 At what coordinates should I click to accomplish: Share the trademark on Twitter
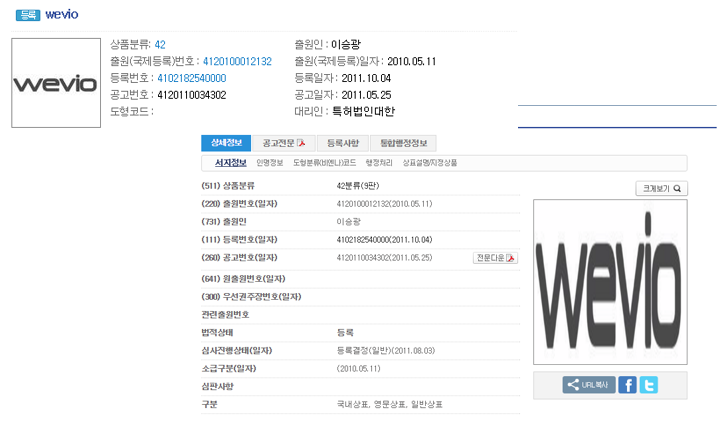coord(649,385)
